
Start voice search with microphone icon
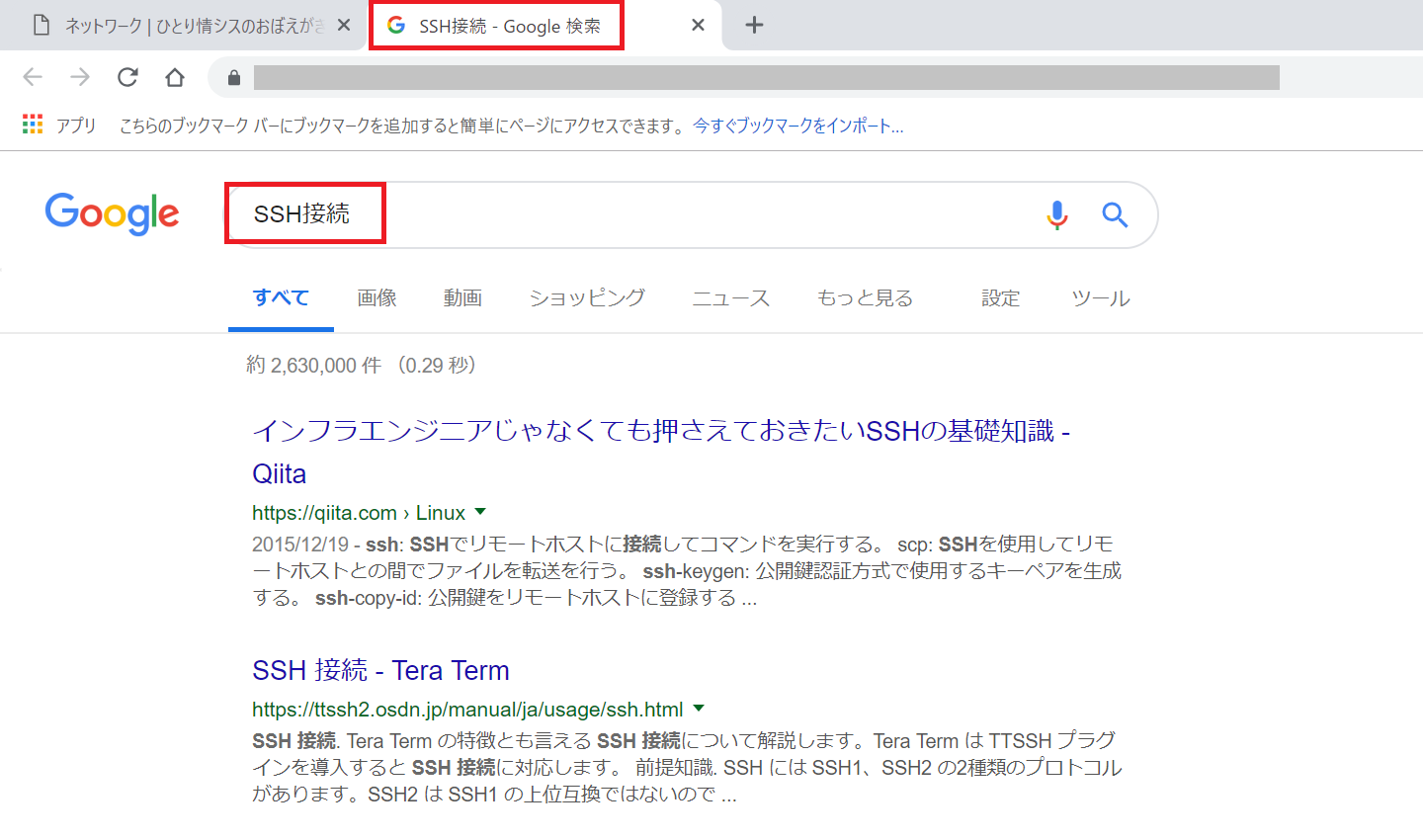pos(1056,214)
